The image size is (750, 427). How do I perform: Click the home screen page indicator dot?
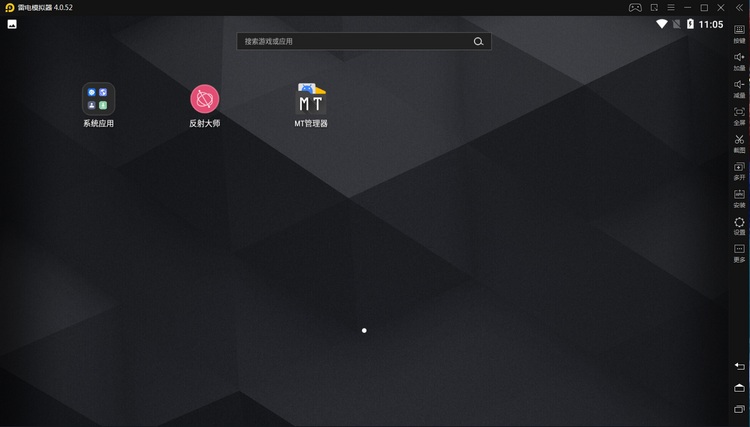pyautogui.click(x=364, y=330)
